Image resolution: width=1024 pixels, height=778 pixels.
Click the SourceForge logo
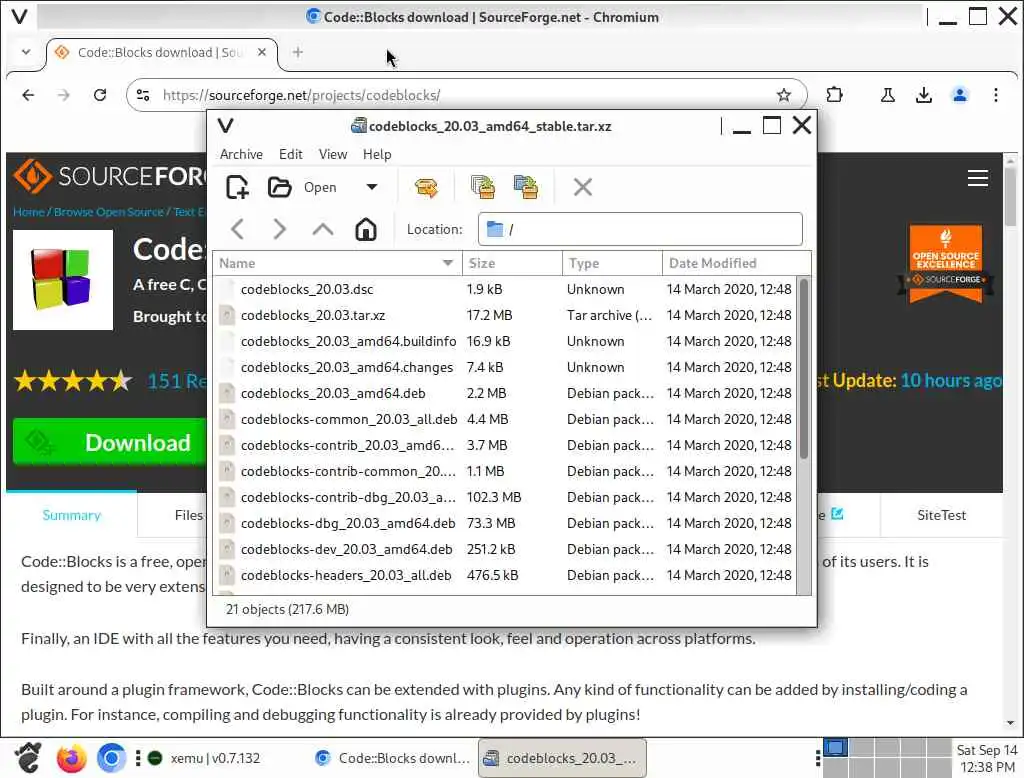(x=110, y=176)
